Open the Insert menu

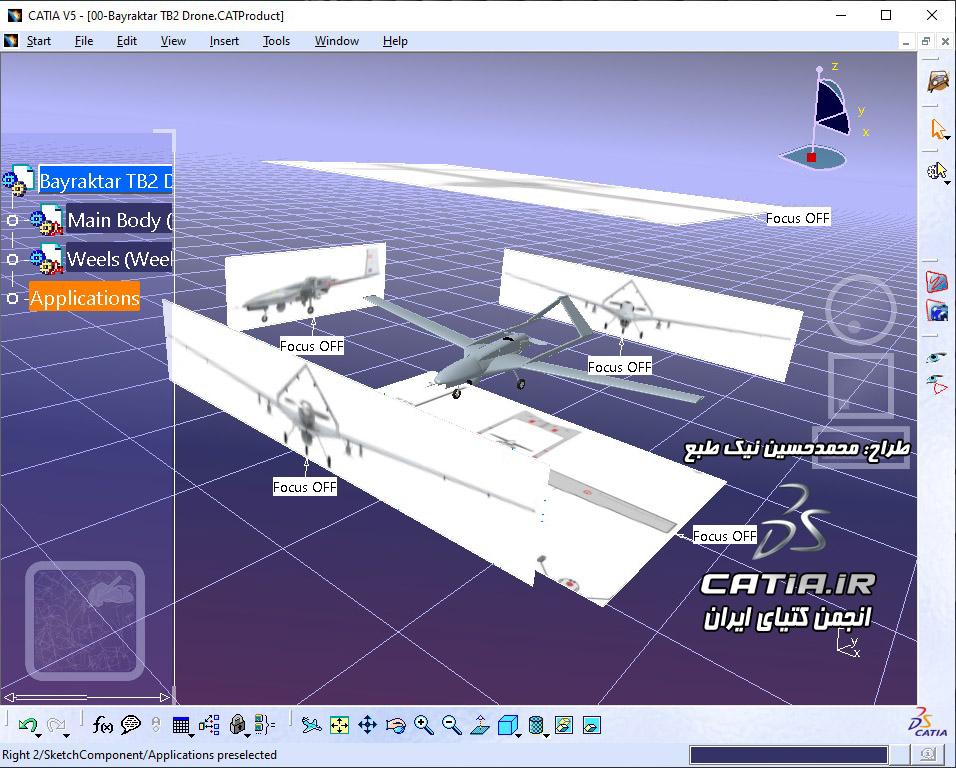(224, 41)
